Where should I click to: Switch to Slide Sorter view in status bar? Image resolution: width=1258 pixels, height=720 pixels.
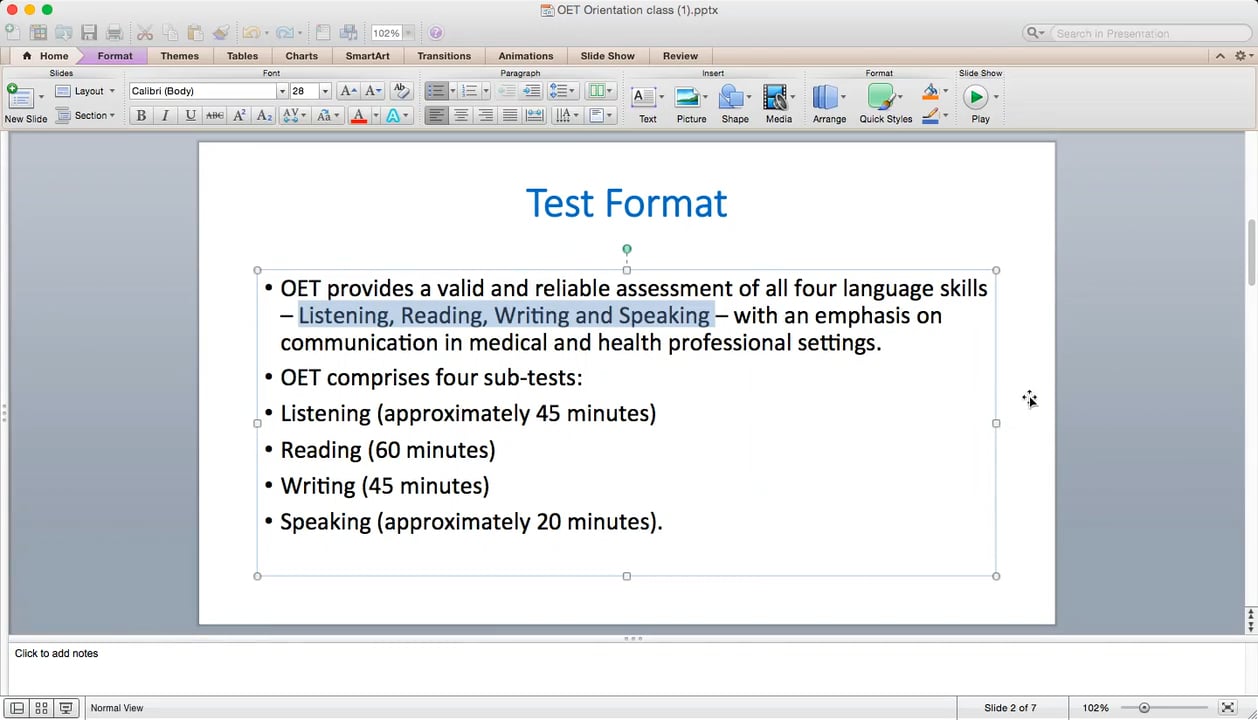pos(41,708)
